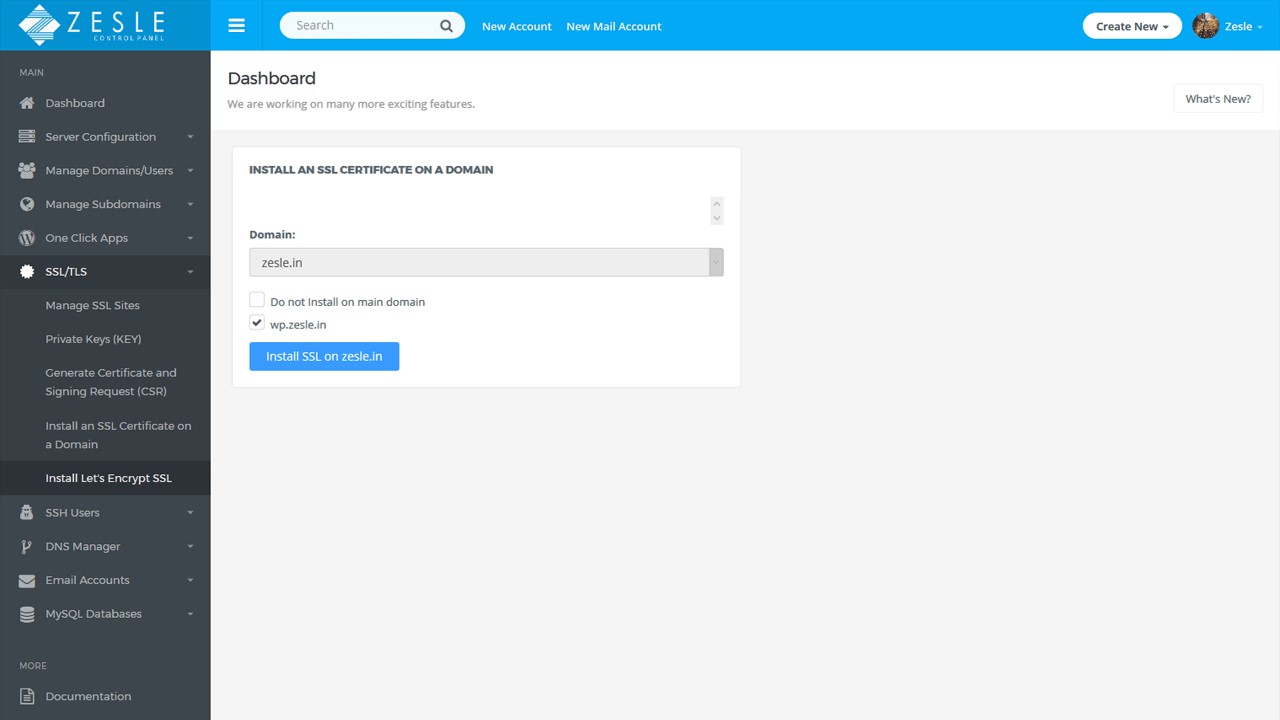This screenshot has width=1280, height=720.
Task: Click the Email Accounts envelope icon
Action: pyautogui.click(x=26, y=580)
